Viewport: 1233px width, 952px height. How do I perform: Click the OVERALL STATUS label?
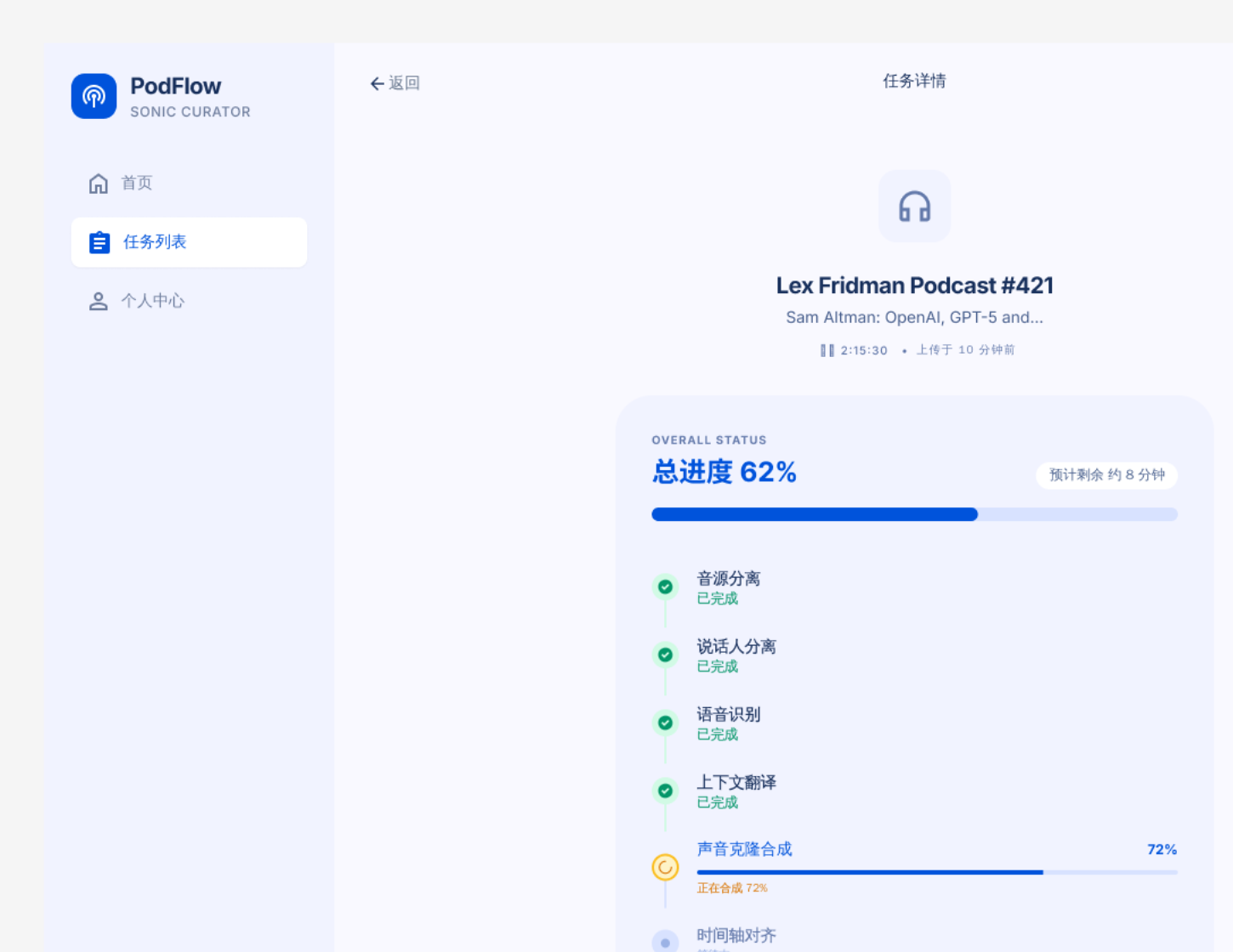(x=709, y=440)
